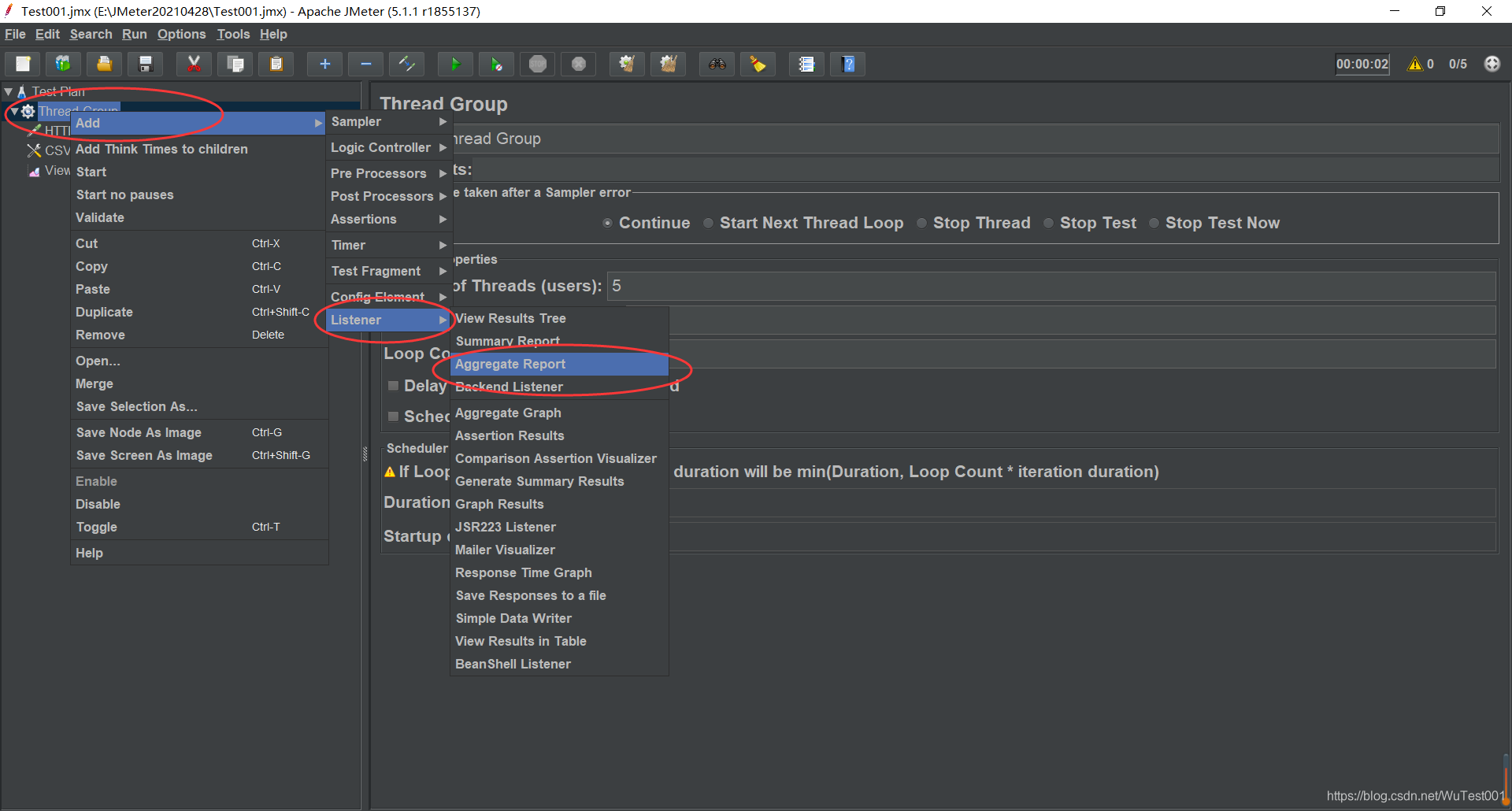
Task: Expand the Assertions submenu
Action: click(x=388, y=219)
